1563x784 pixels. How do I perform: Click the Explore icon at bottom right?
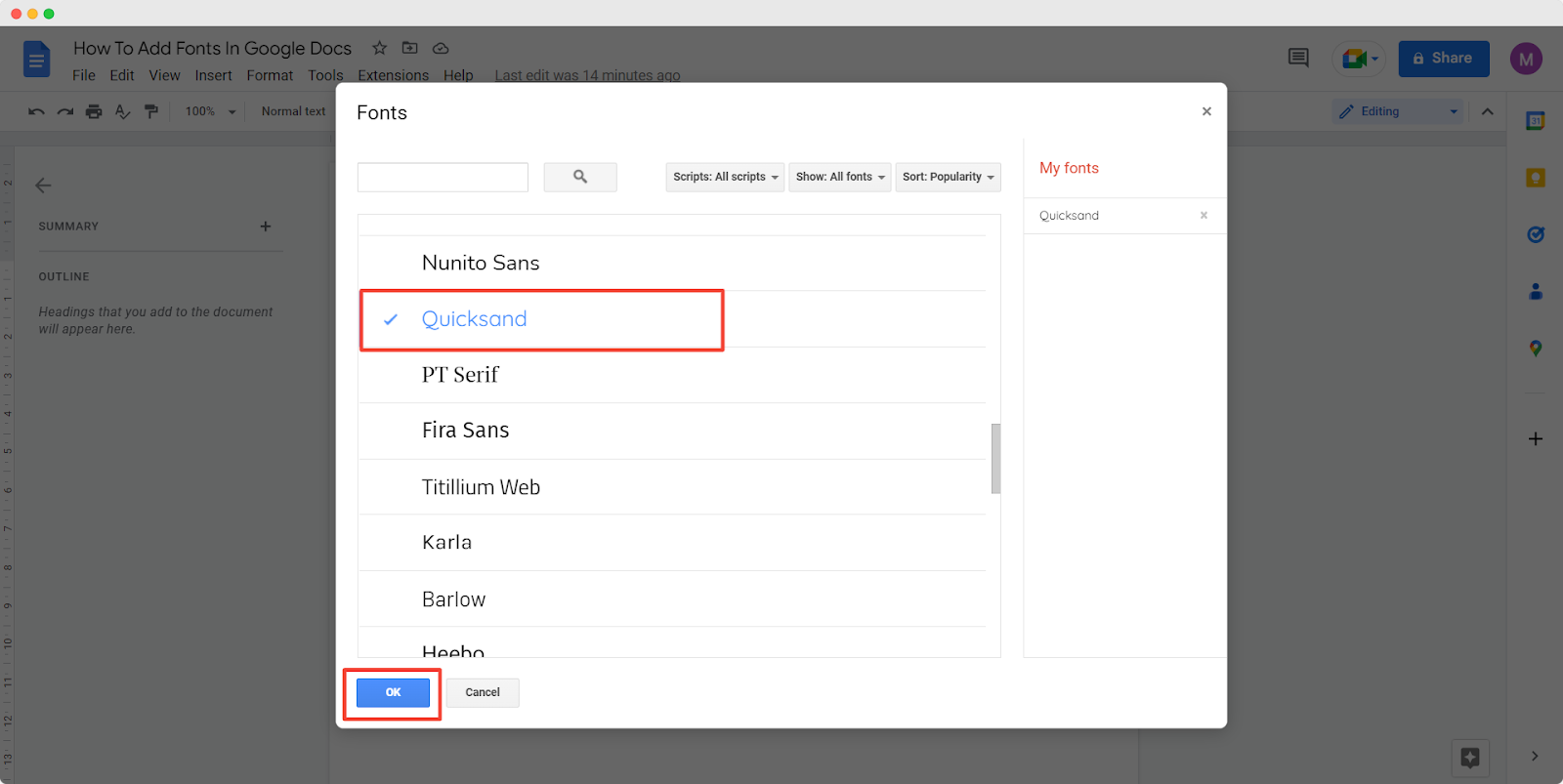[x=1470, y=758]
